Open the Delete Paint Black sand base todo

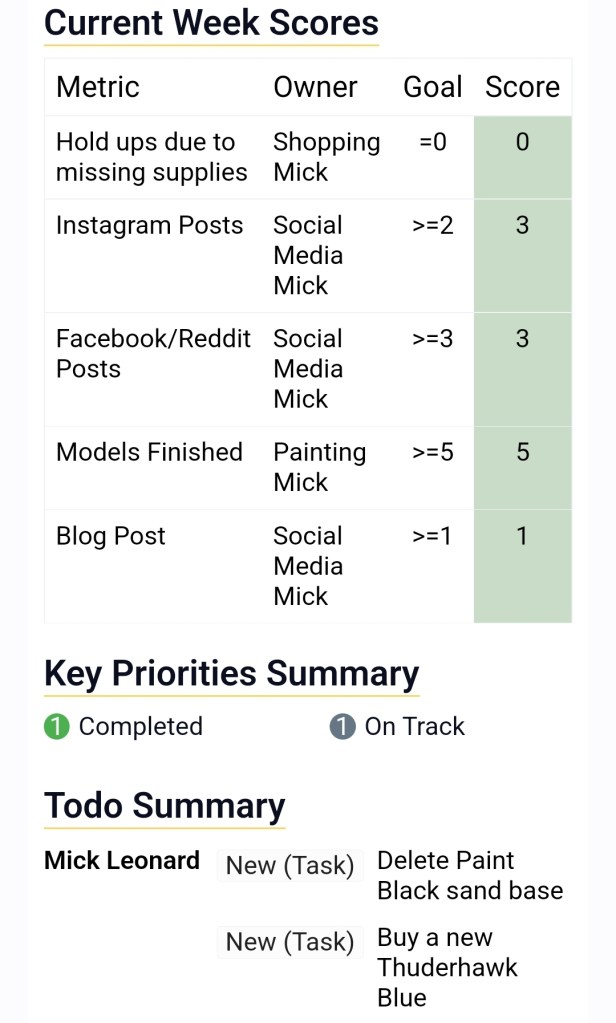pyautogui.click(x=469, y=875)
